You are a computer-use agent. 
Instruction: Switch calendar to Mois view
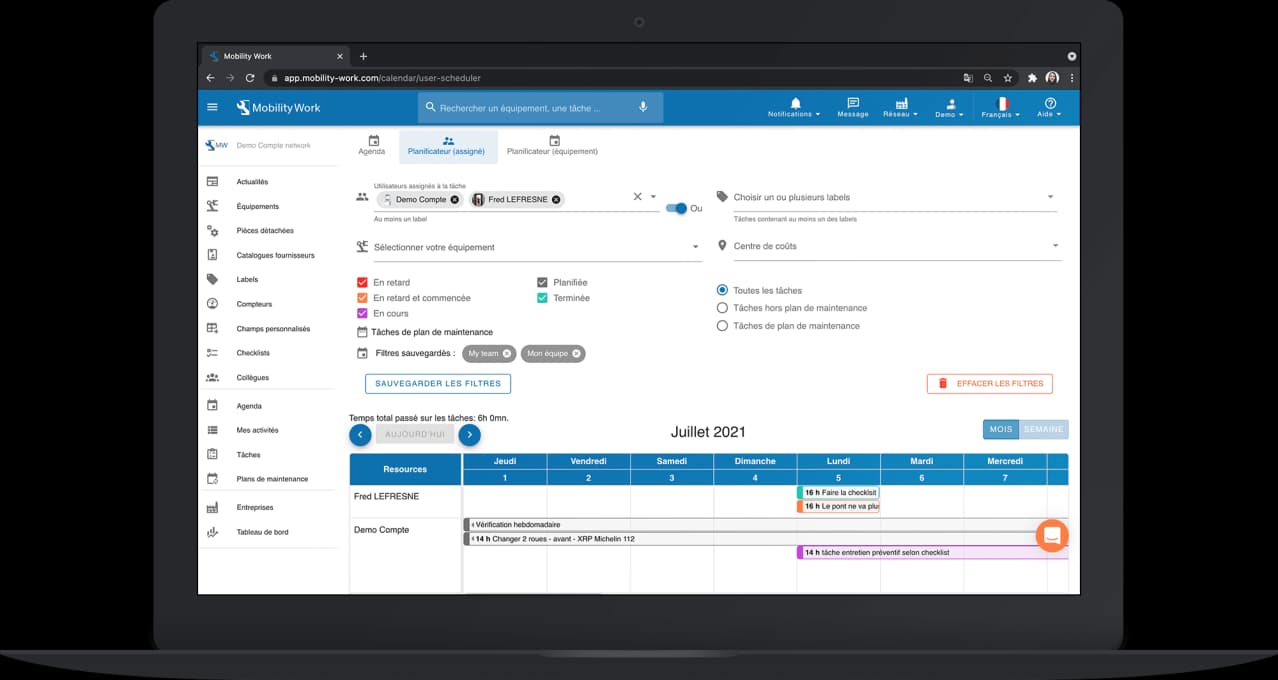(1001, 429)
